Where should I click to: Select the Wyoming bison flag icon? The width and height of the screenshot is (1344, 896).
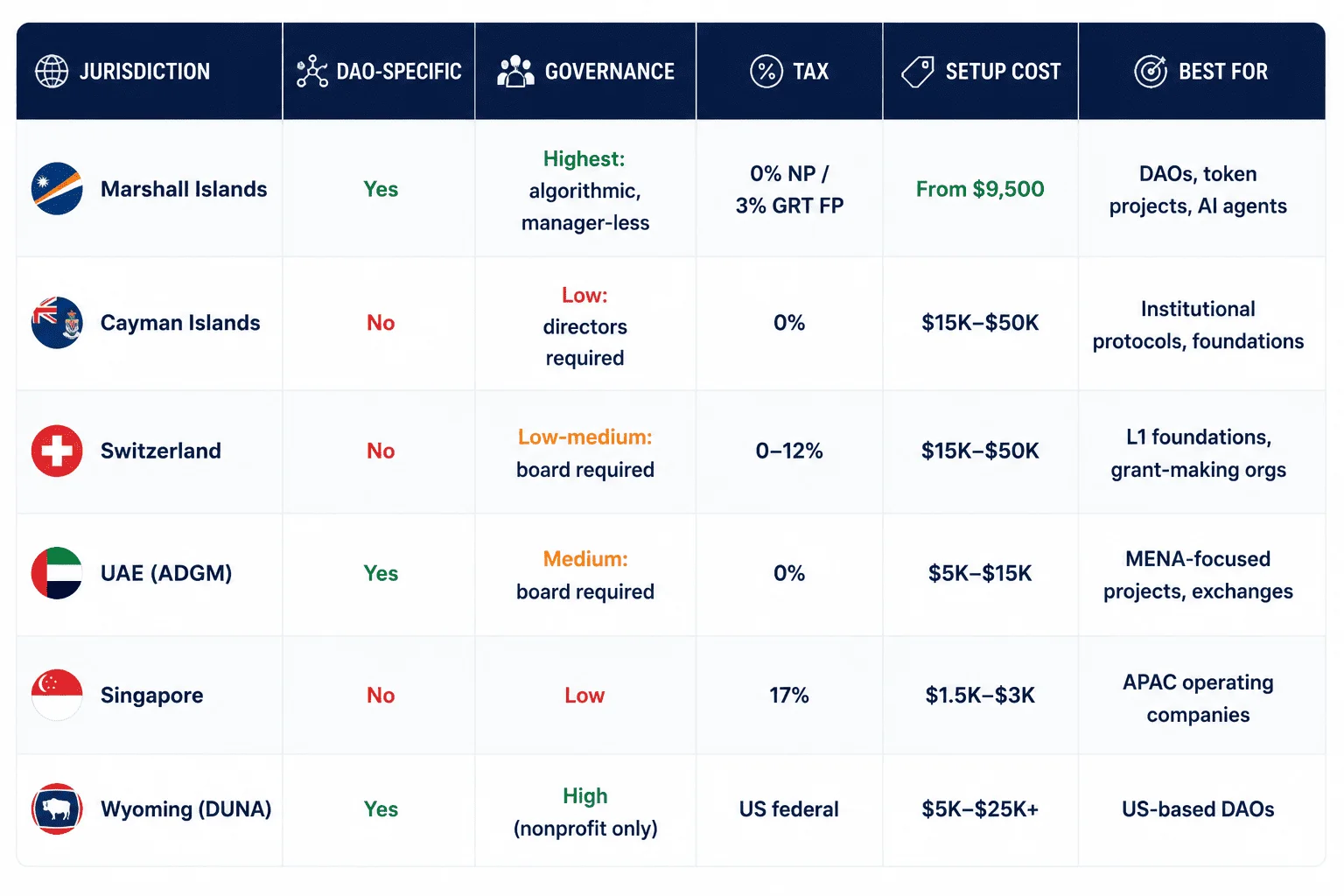coord(57,808)
